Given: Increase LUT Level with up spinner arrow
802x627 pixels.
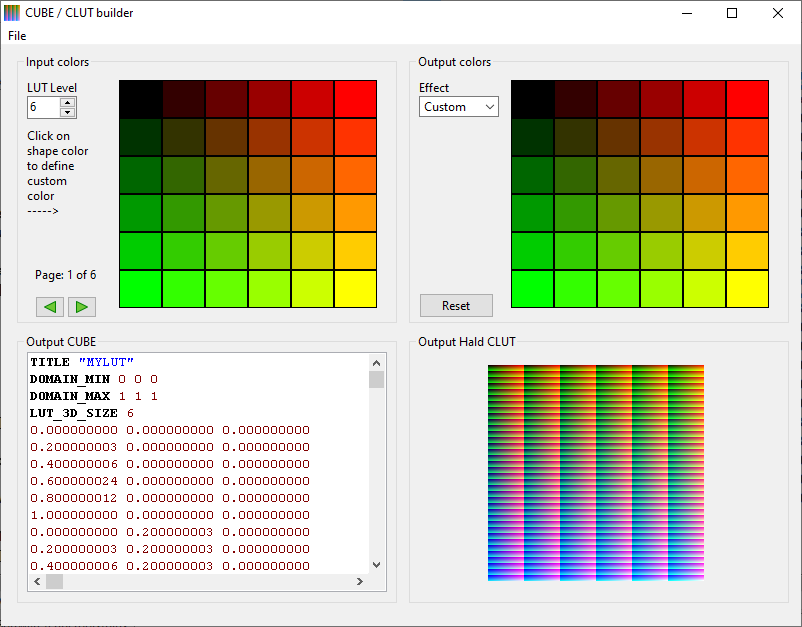Looking at the screenshot, I should [68, 102].
